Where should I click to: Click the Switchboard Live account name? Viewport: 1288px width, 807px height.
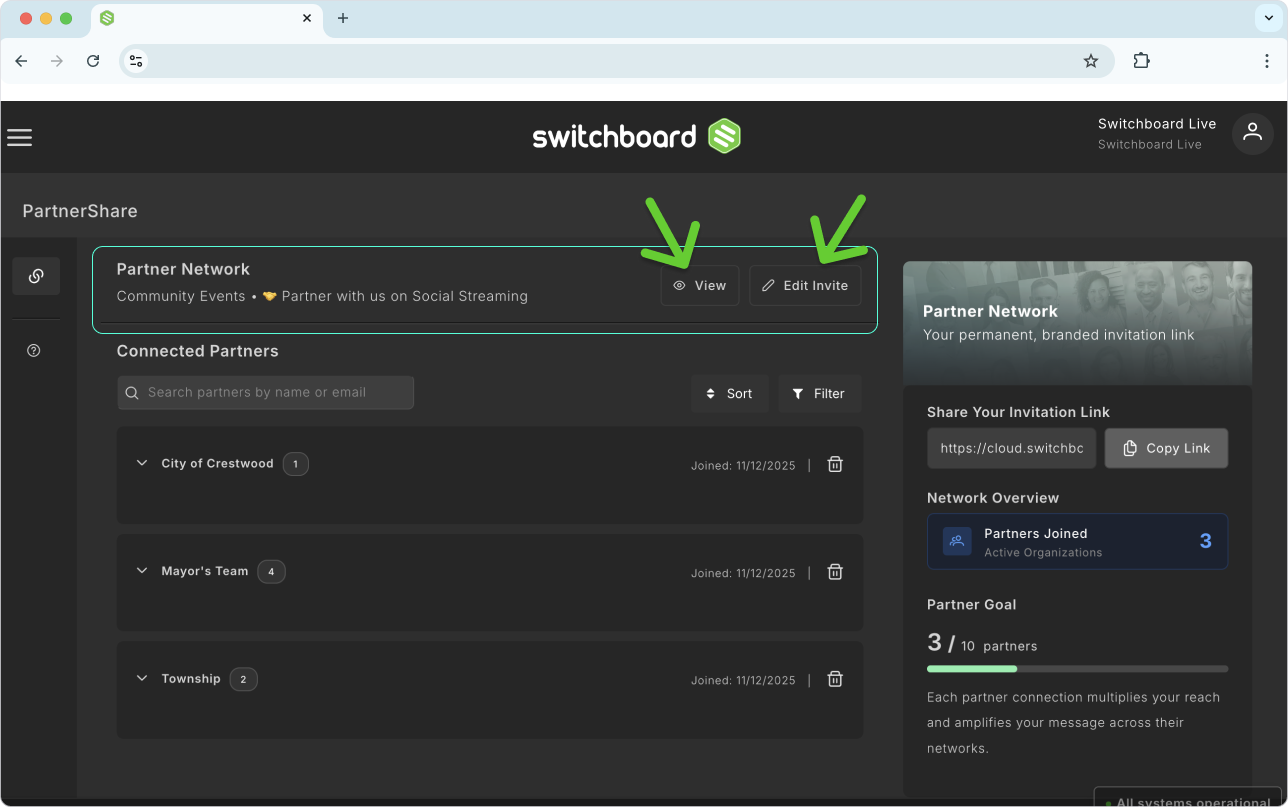pyautogui.click(x=1157, y=124)
